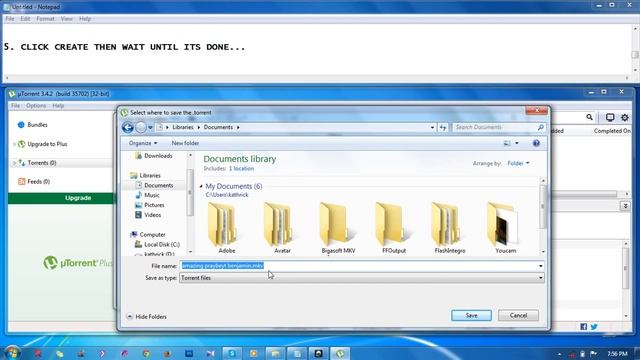Viewport: 640px width, 360px height.
Task: Click Libraries in the address breadcrumb
Action: (182, 127)
